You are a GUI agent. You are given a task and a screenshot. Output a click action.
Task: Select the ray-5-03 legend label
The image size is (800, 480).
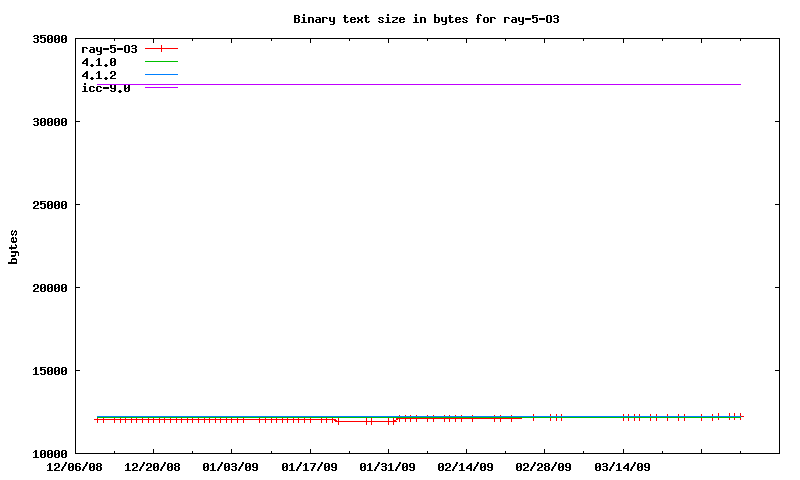tap(109, 49)
